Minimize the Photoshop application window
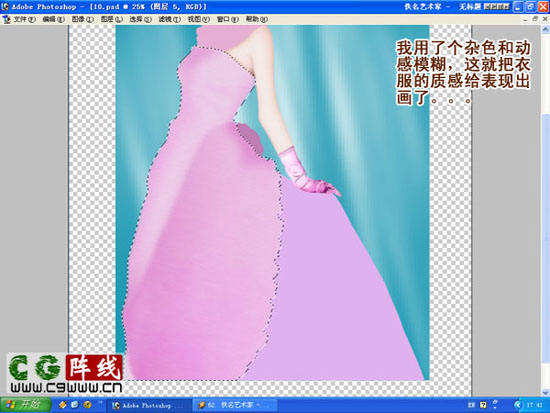 click(518, 7)
